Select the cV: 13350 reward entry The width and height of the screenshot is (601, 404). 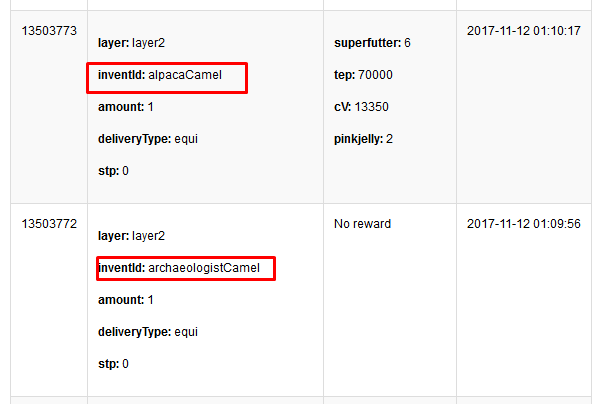click(x=361, y=107)
